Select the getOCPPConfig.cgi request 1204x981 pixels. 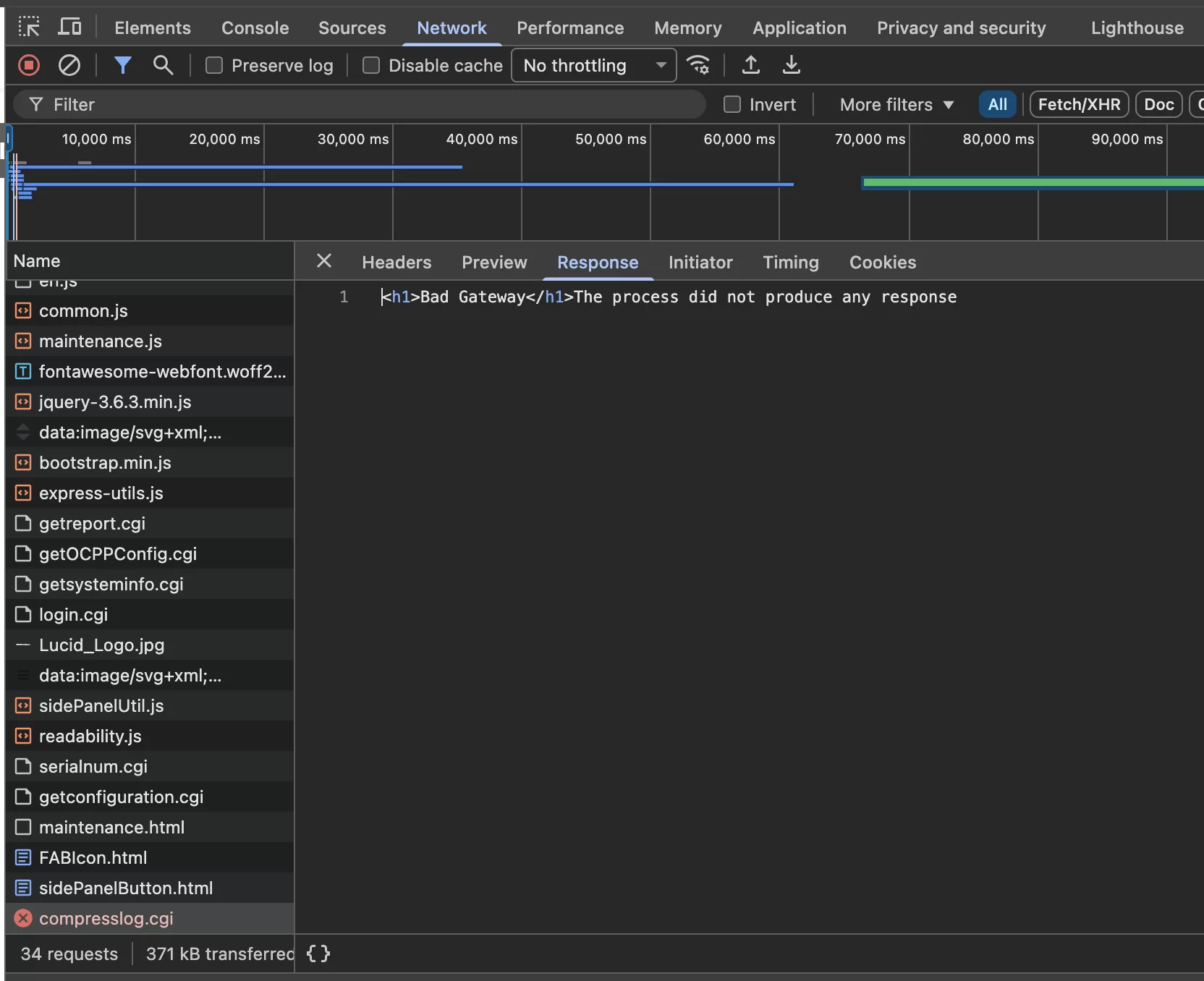click(150, 554)
